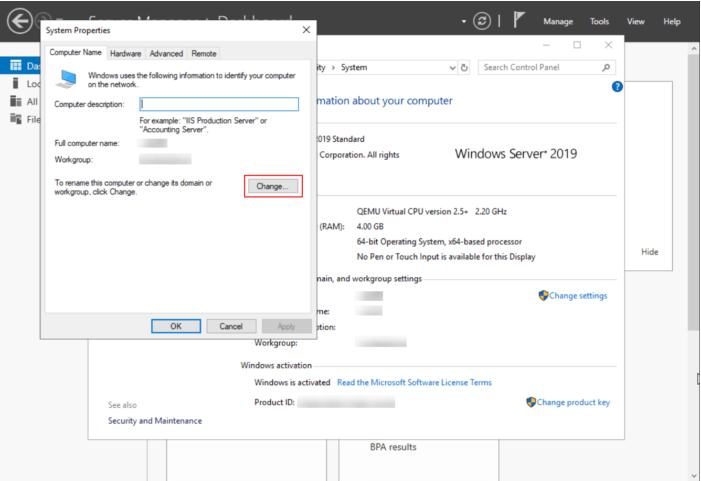The image size is (701, 481).
Task: Click scrollbar up arrow in Server Manager
Action: (x=694, y=48)
